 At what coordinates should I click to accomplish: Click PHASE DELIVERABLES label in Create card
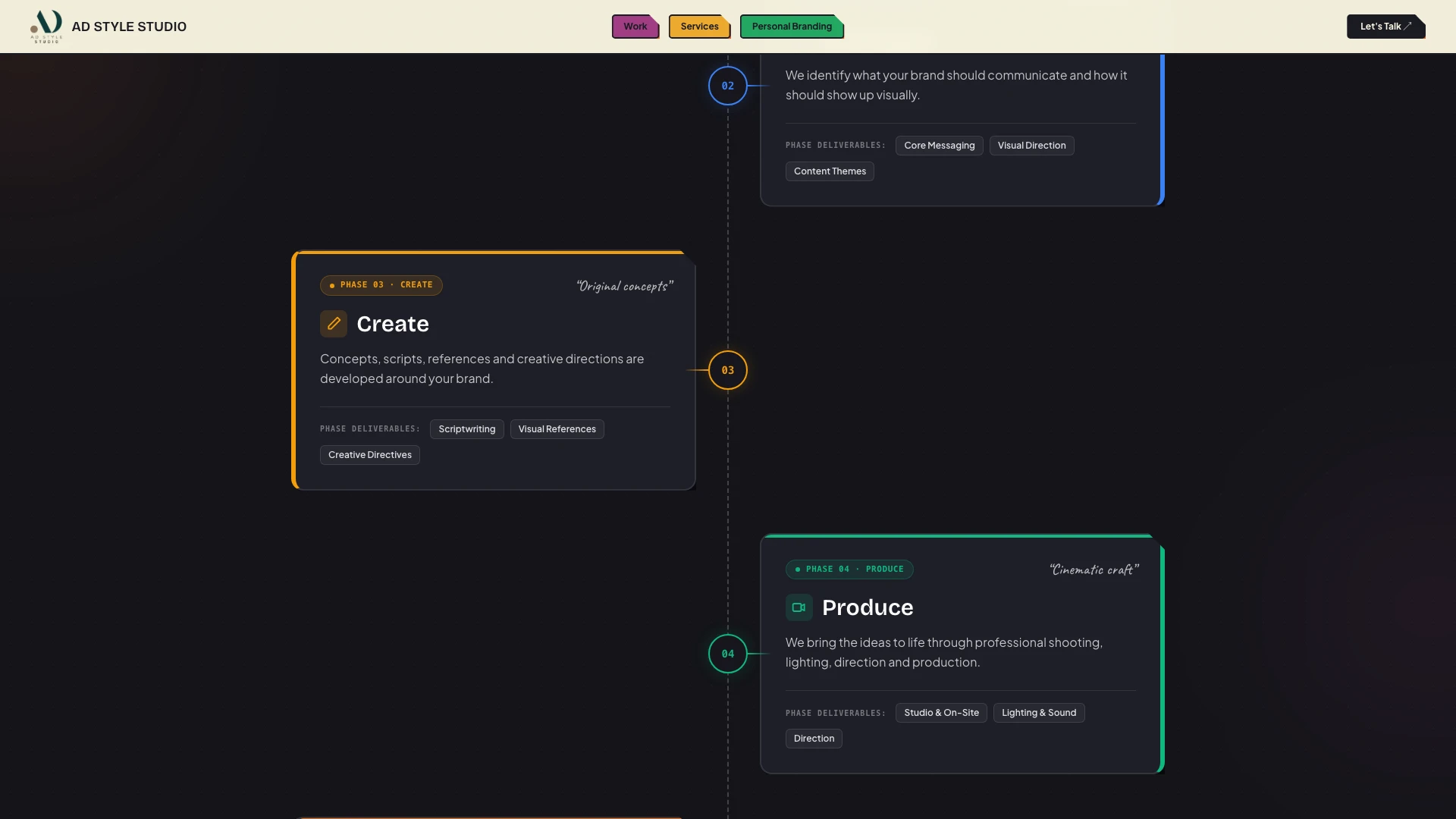(370, 429)
